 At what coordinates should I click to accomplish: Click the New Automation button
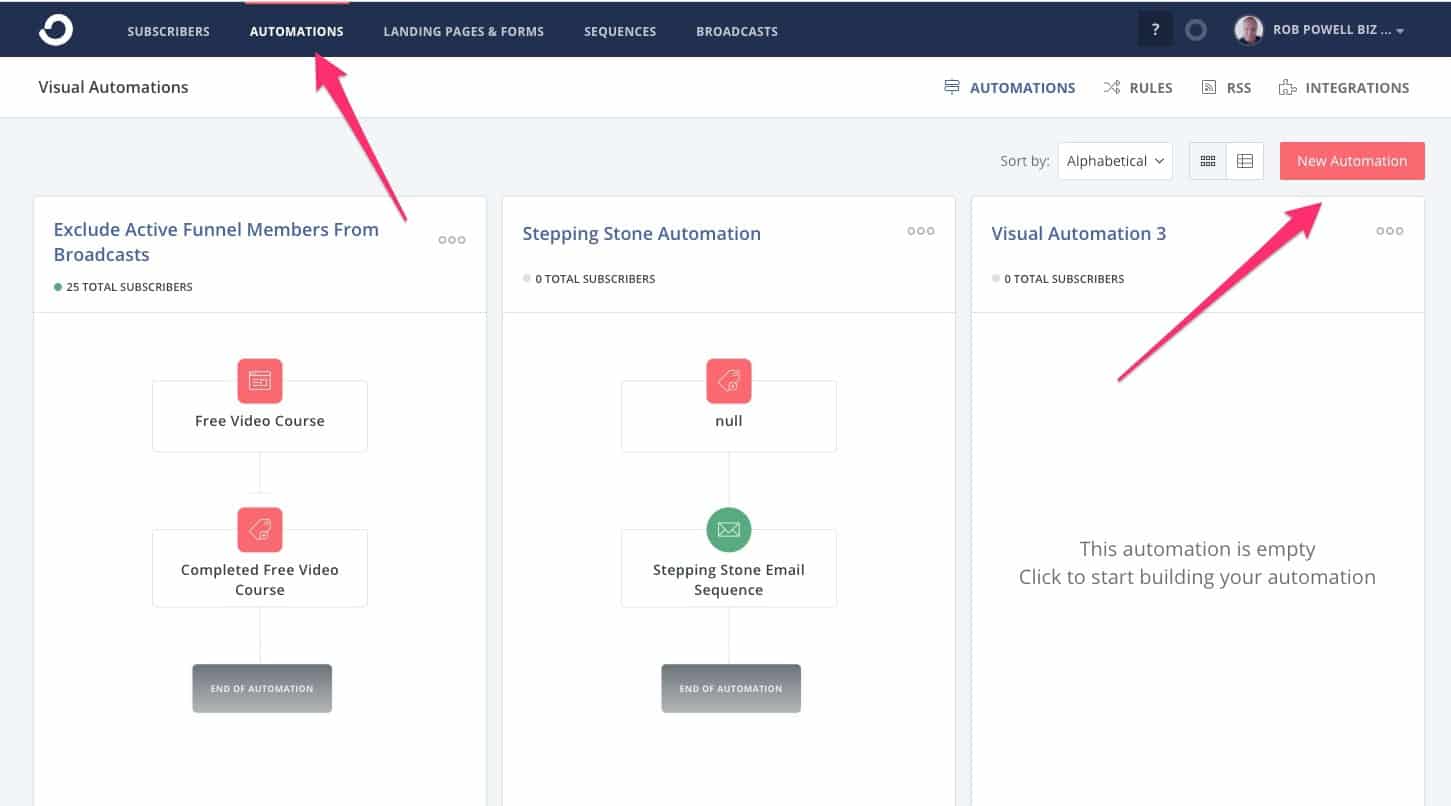1352,161
